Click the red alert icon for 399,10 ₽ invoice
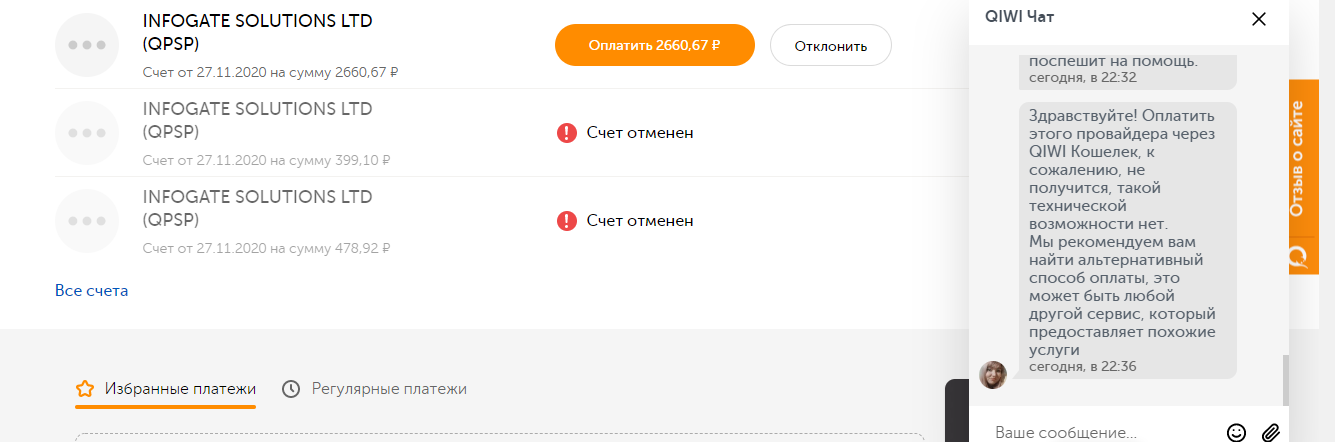 pos(567,133)
